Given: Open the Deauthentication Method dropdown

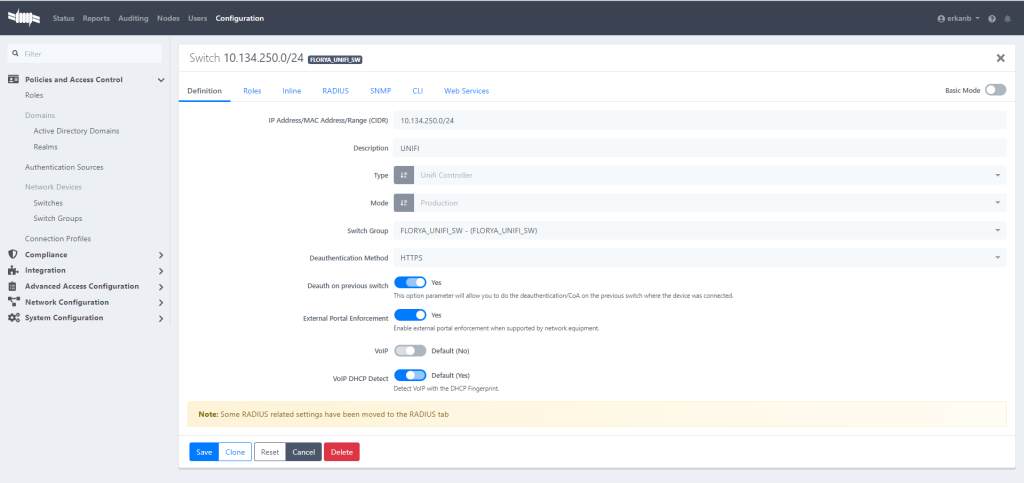Looking at the screenshot, I should coord(700,258).
